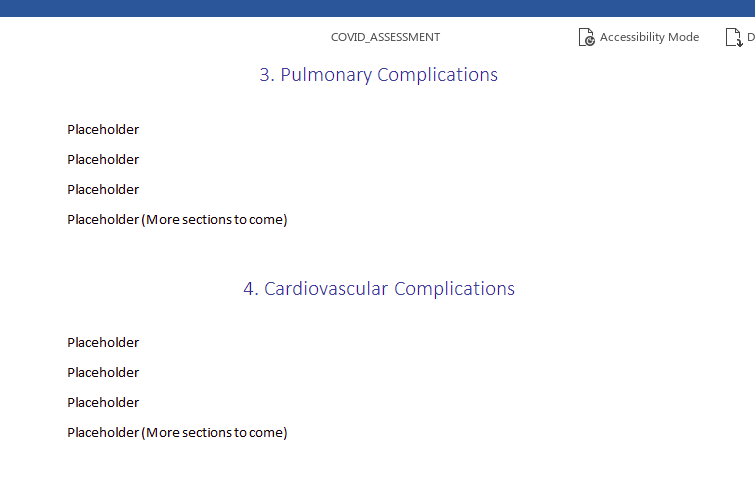Viewport: 755px width, 497px height.
Task: Place cursor in third Placeholder line under Pulmonary Complications
Action: pos(103,190)
